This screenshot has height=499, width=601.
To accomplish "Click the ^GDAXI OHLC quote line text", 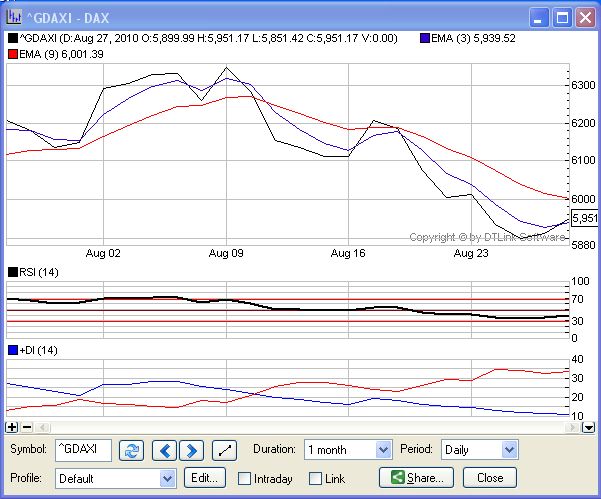I will click(209, 38).
